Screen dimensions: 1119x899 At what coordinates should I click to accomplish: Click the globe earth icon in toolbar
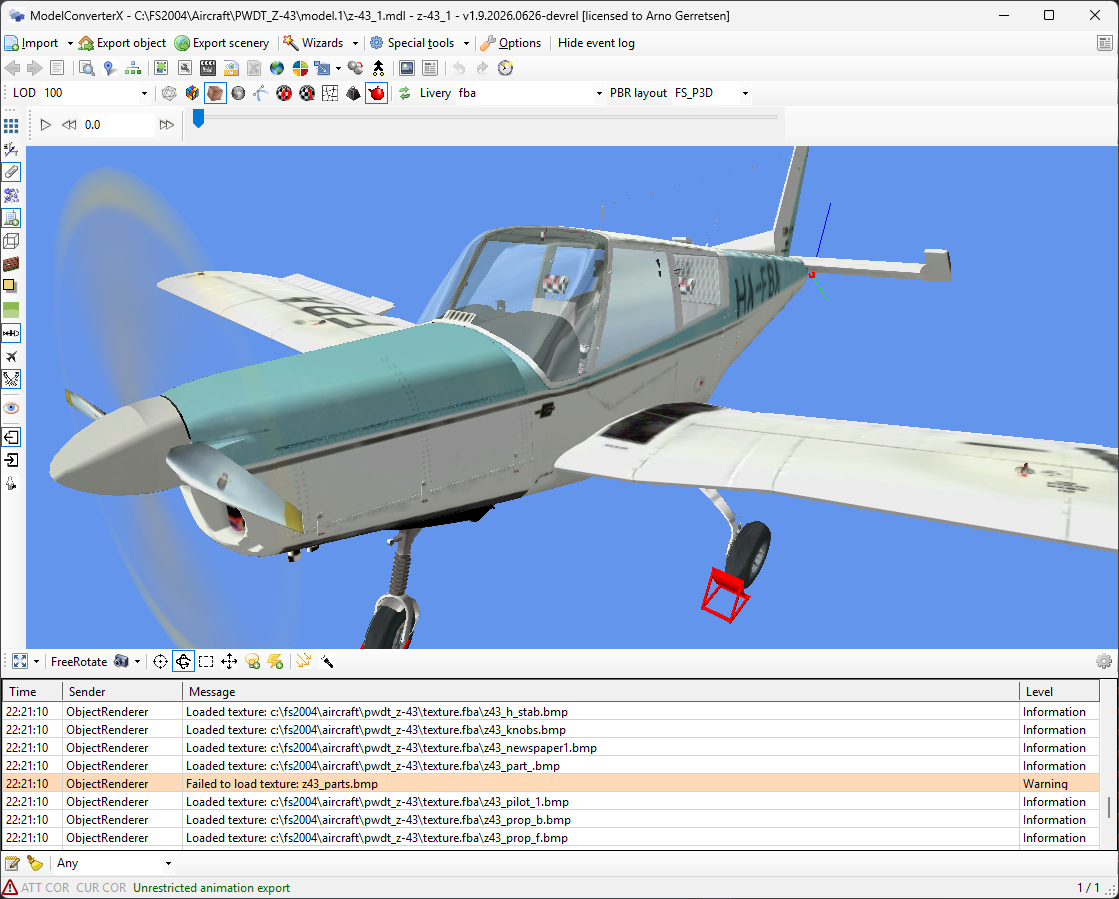(x=277, y=68)
